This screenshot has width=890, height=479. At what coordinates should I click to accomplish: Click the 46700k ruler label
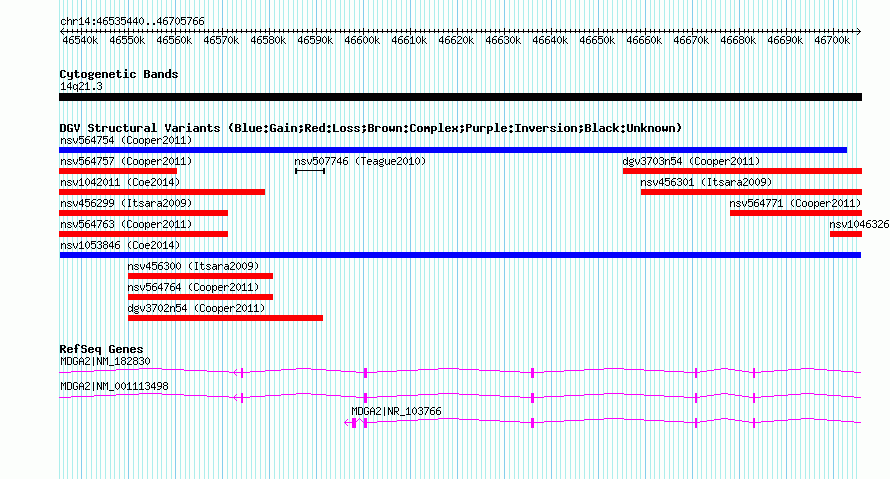click(x=832, y=40)
